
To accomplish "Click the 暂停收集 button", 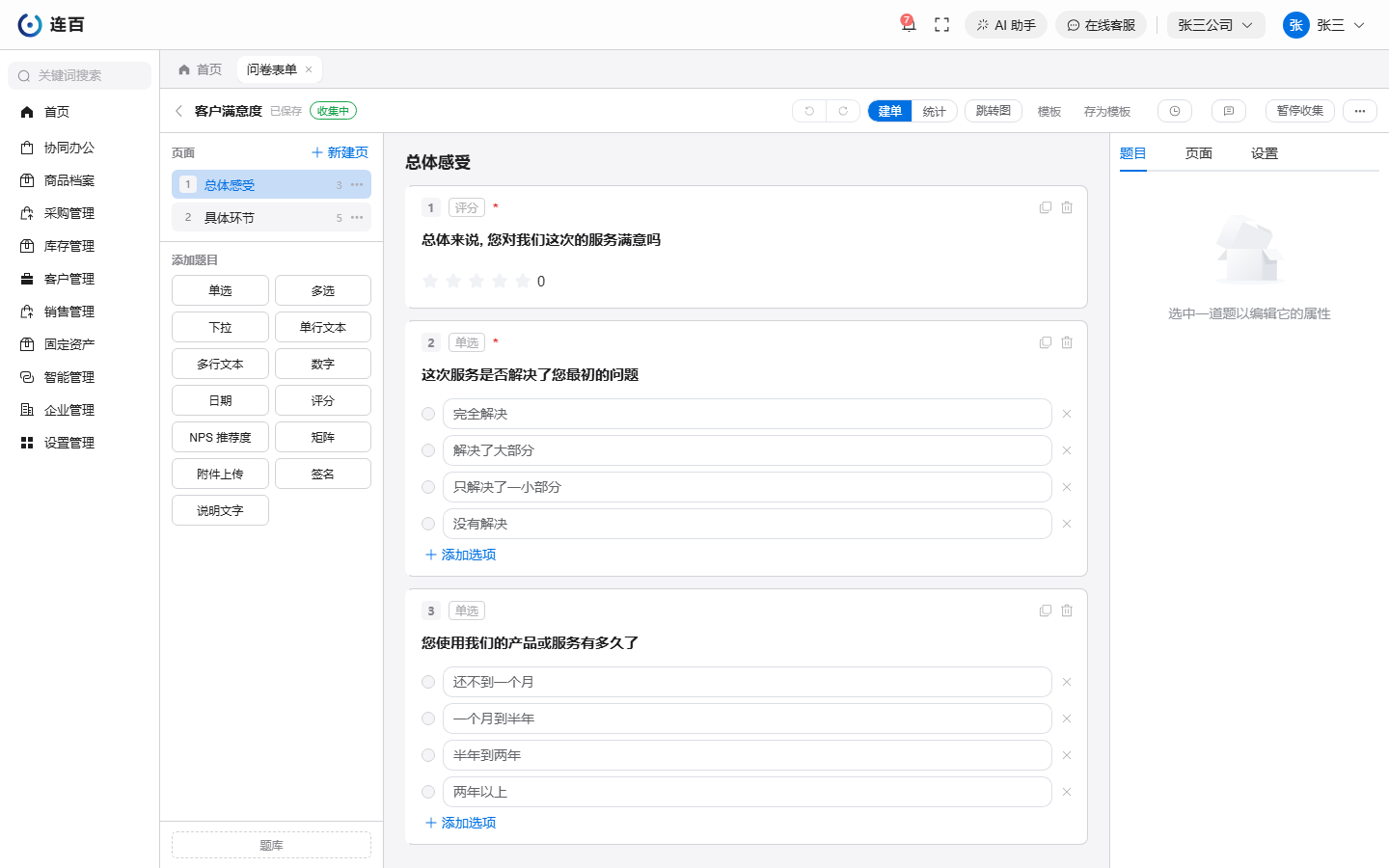I will [1300, 111].
